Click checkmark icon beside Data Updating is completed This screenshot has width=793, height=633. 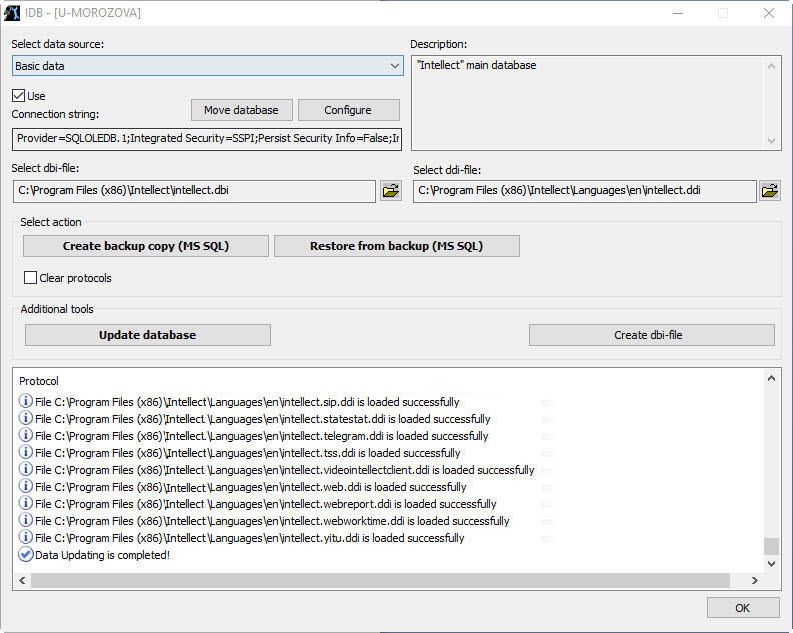coord(25,554)
